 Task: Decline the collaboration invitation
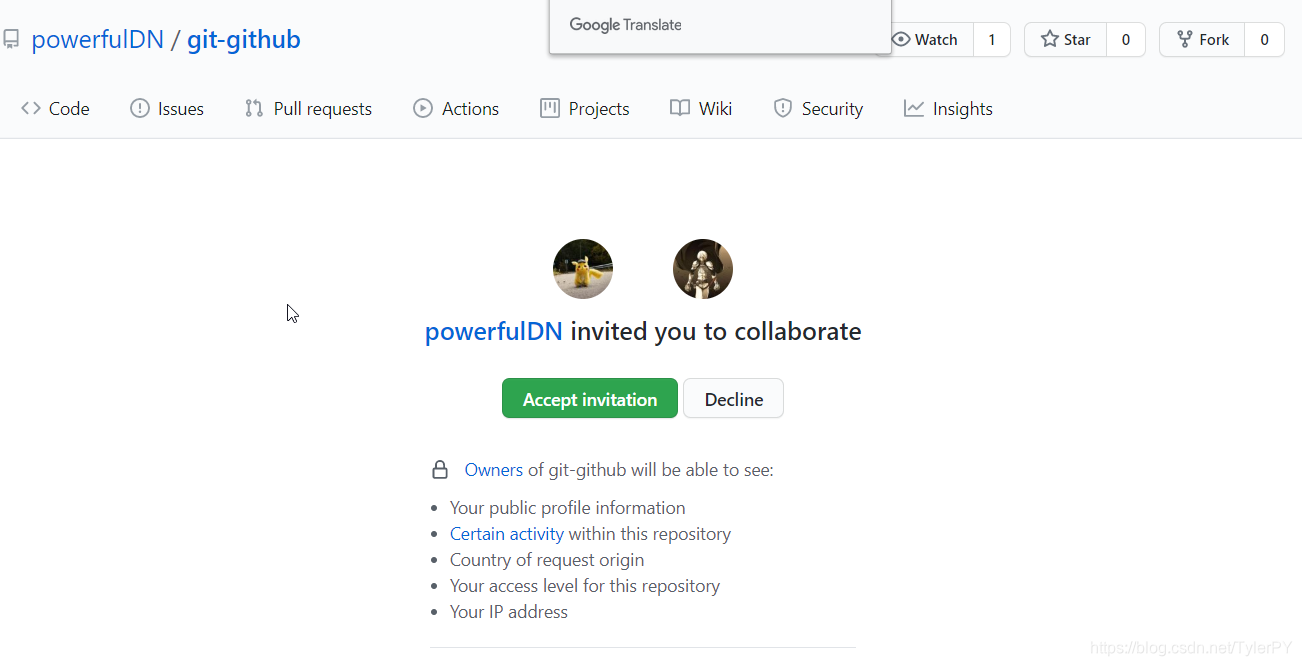click(734, 398)
